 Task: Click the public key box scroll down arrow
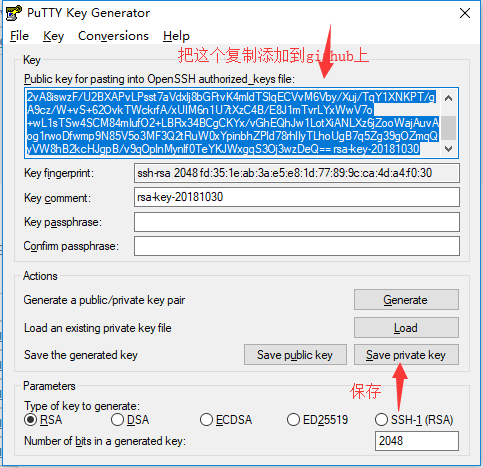(449, 148)
